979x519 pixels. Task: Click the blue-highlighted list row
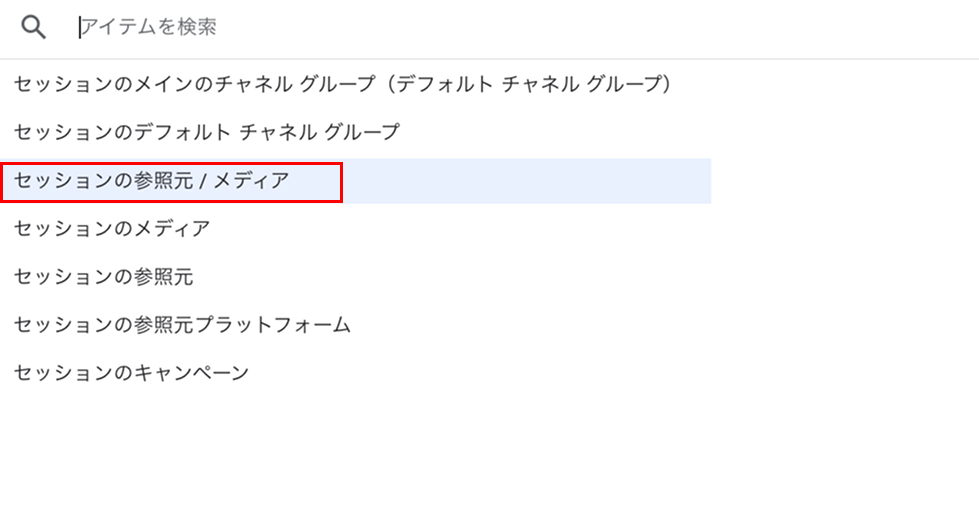point(355,180)
